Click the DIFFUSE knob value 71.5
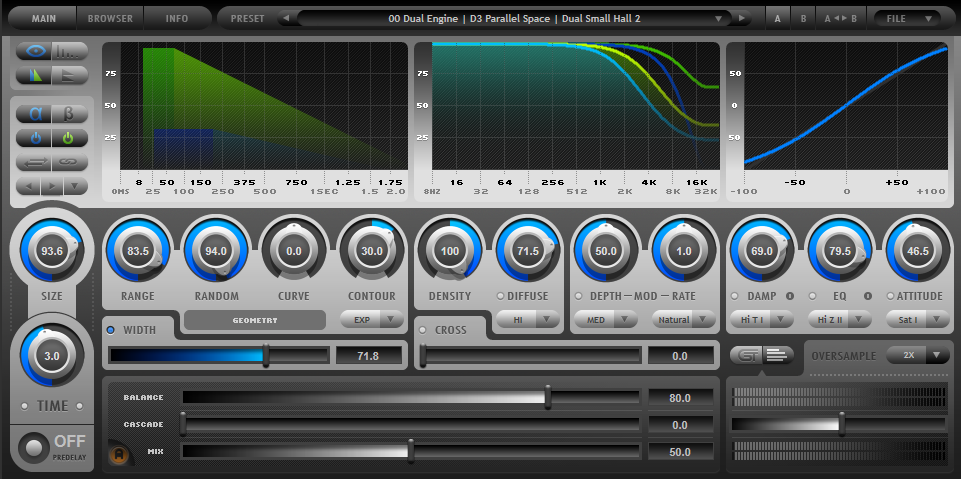Viewport: 961px width, 479px height. pyautogui.click(x=528, y=251)
